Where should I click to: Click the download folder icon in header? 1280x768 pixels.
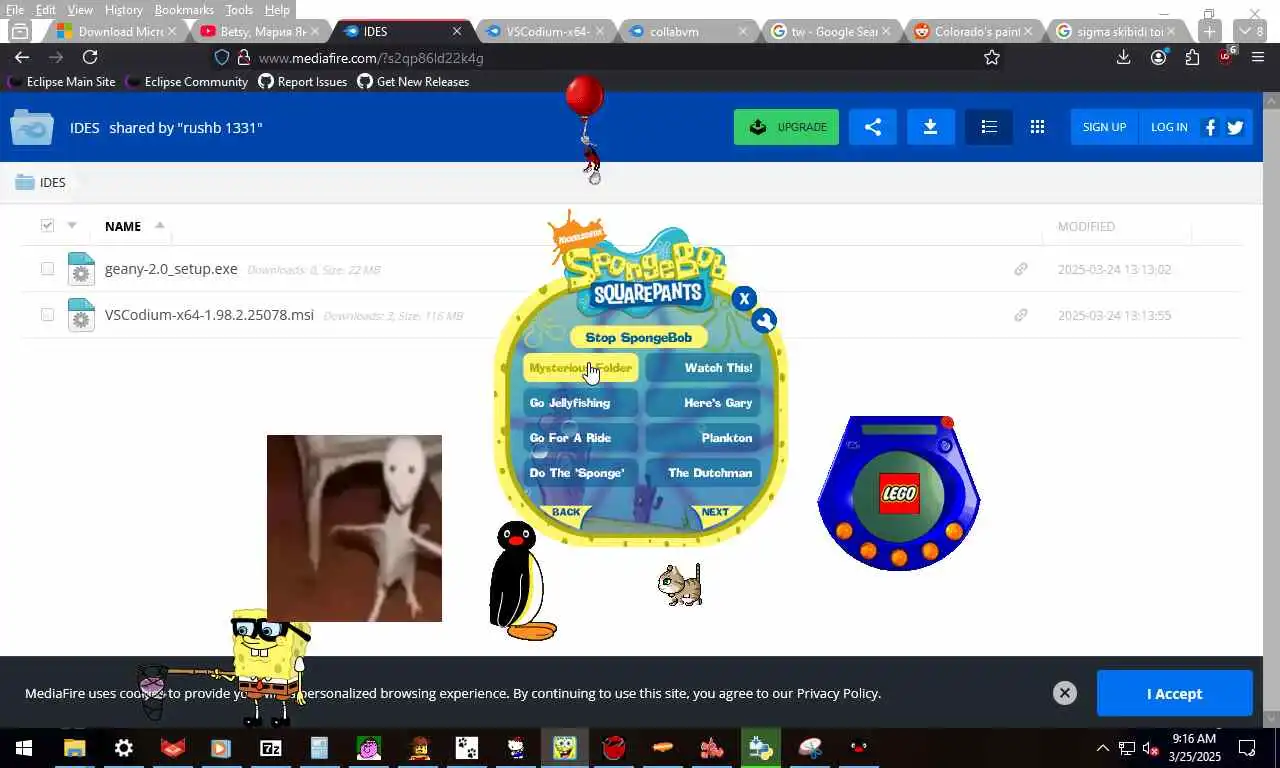(x=930, y=127)
